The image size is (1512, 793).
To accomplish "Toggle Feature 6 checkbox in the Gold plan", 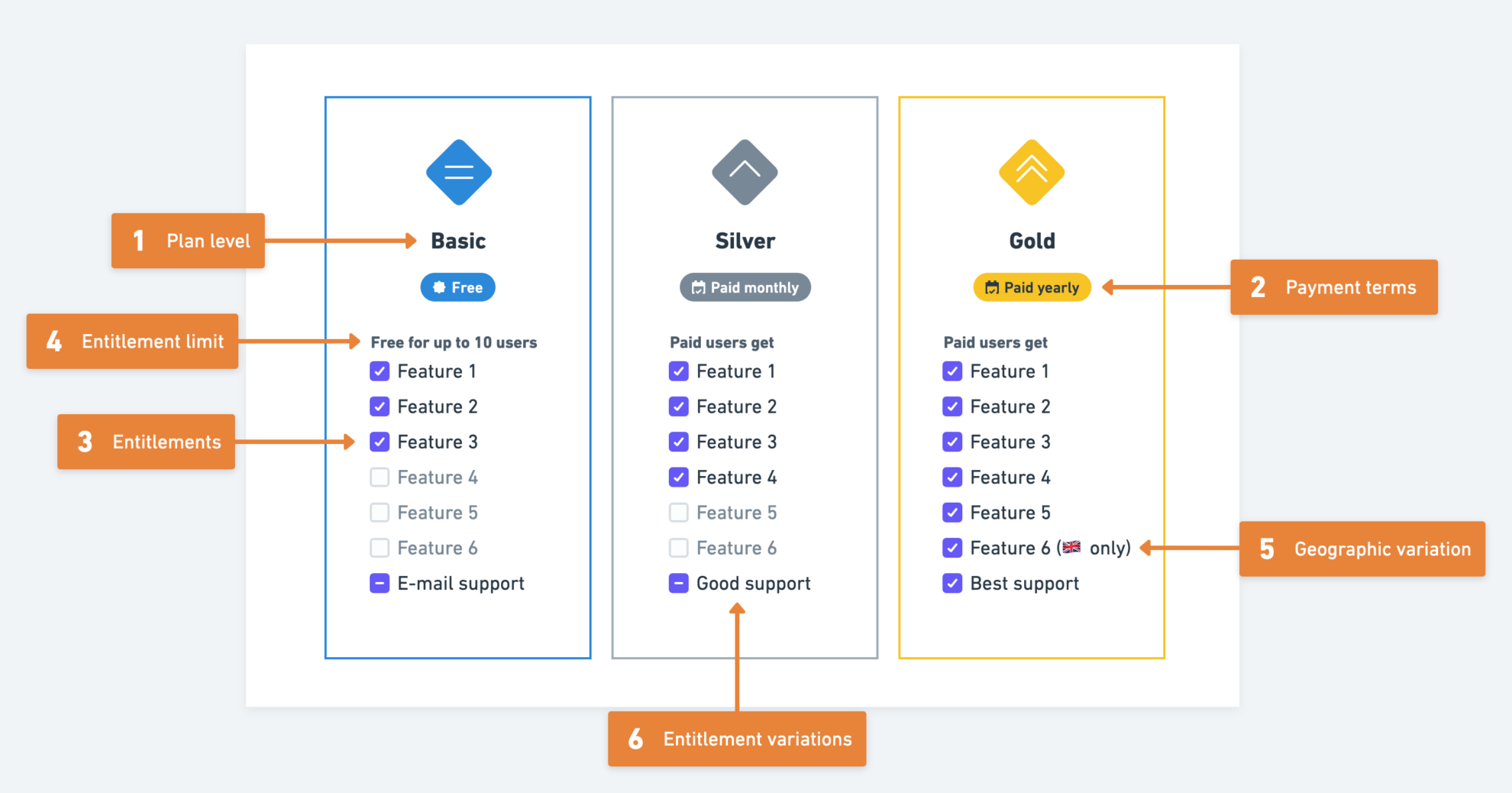I will pos(952,548).
